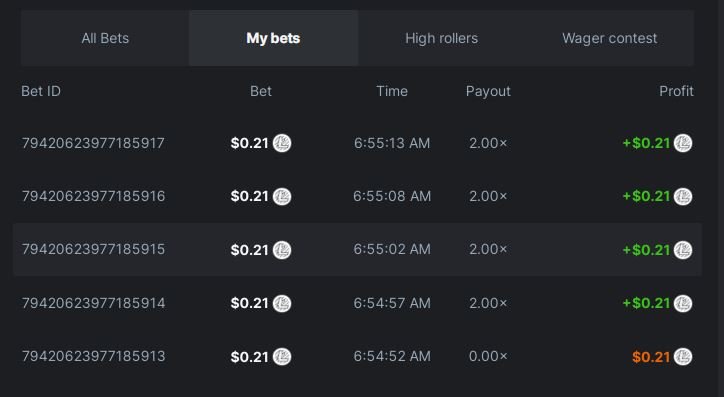Open bet ID 7942062397185914
Image resolution: width=724 pixels, height=397 pixels.
(x=93, y=303)
